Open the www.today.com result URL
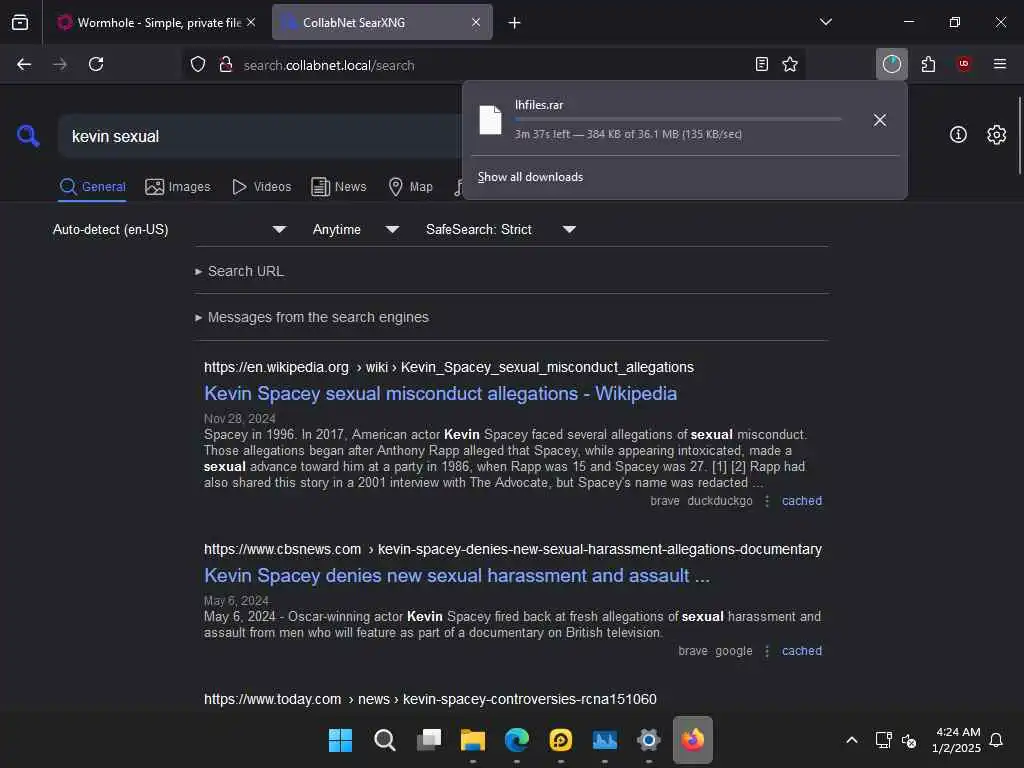 click(430, 699)
